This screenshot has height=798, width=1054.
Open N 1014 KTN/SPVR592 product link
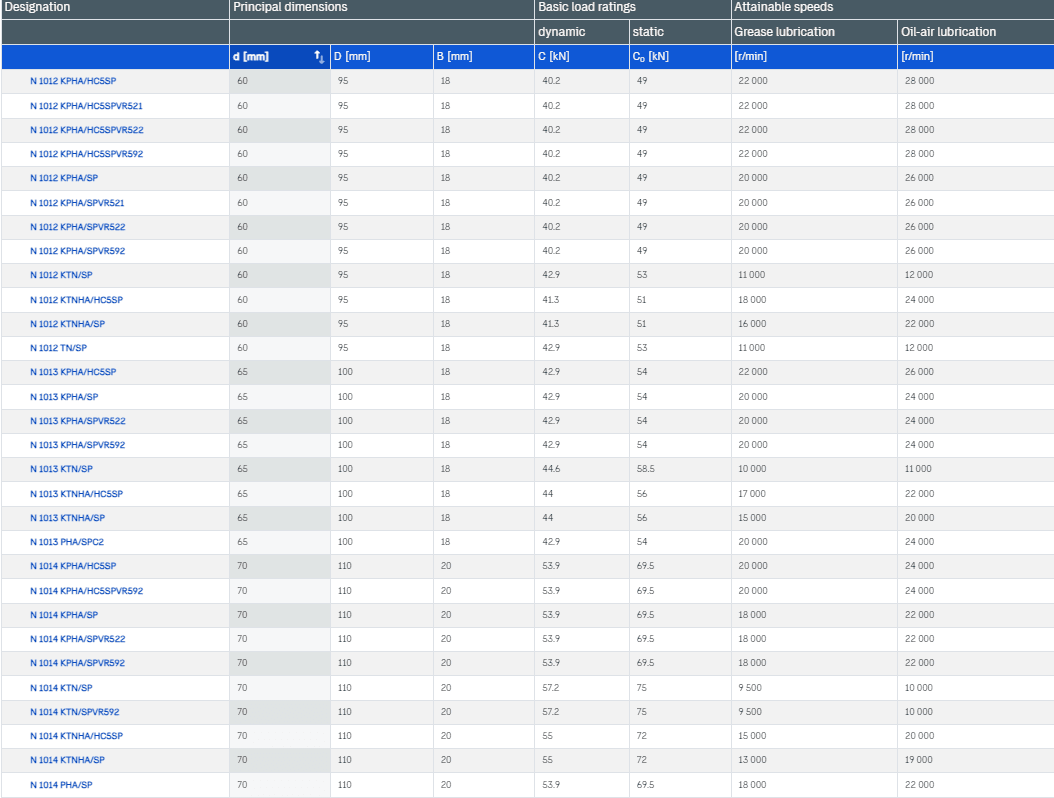[74, 712]
